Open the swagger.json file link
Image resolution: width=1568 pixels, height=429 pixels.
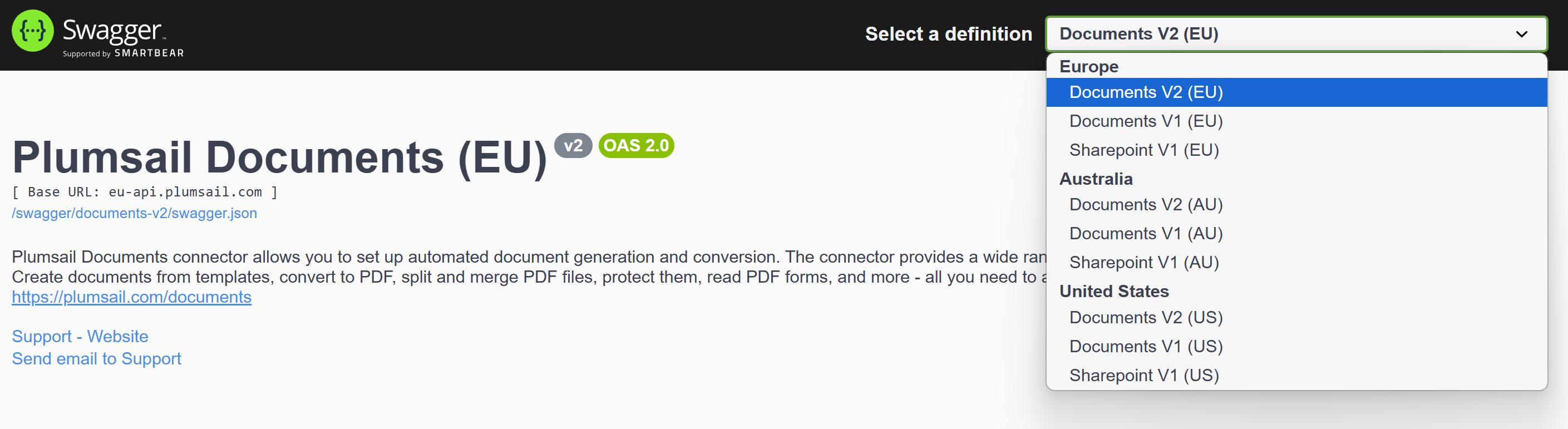click(x=135, y=214)
